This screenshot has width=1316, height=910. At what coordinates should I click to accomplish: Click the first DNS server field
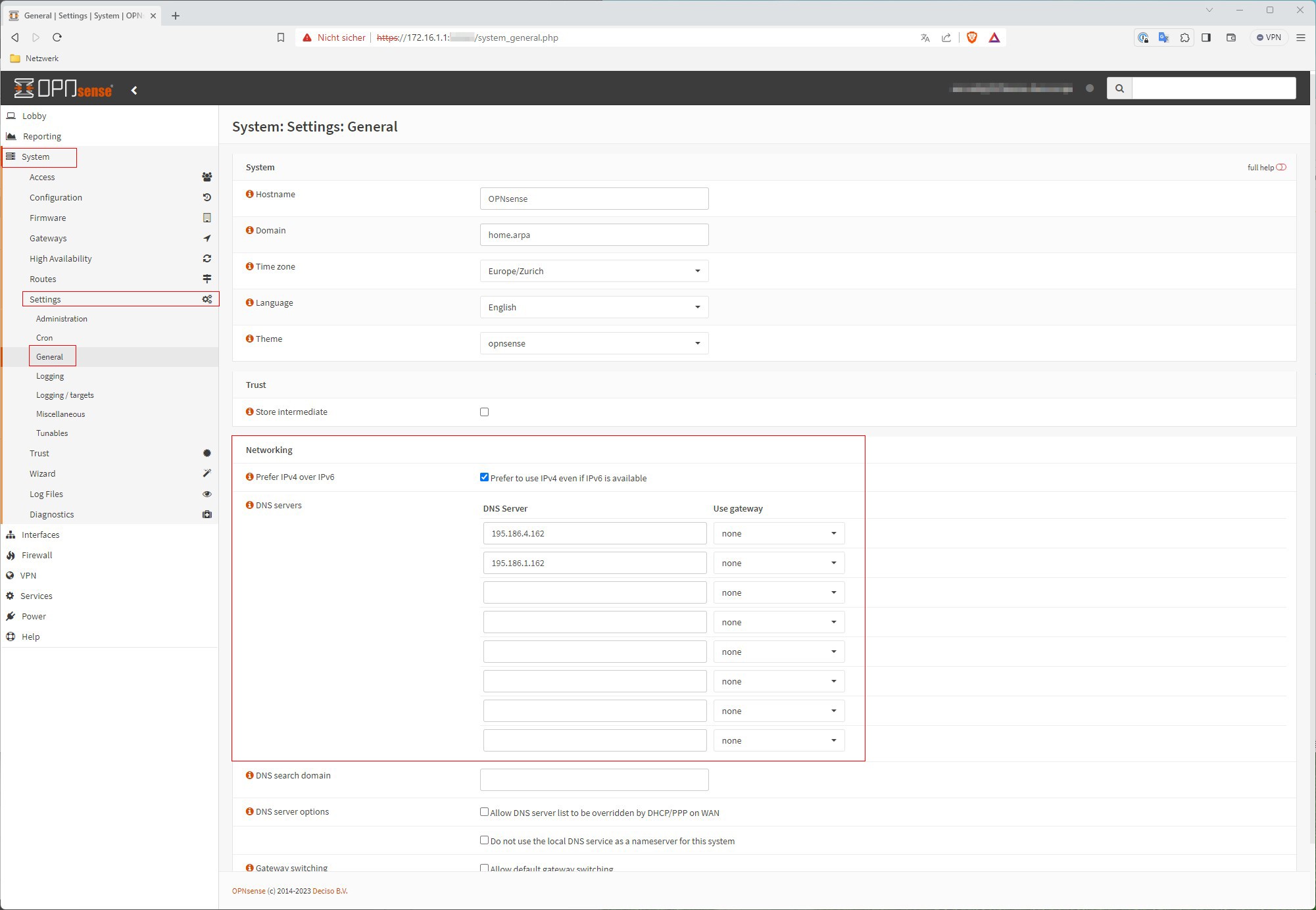click(595, 533)
